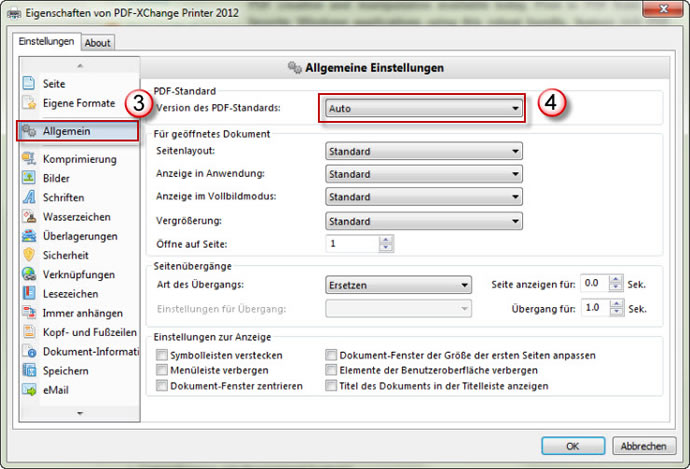Screen dimensions: 690x469
Task: Expand sidebar list with bottom down arrow
Action: point(80,413)
